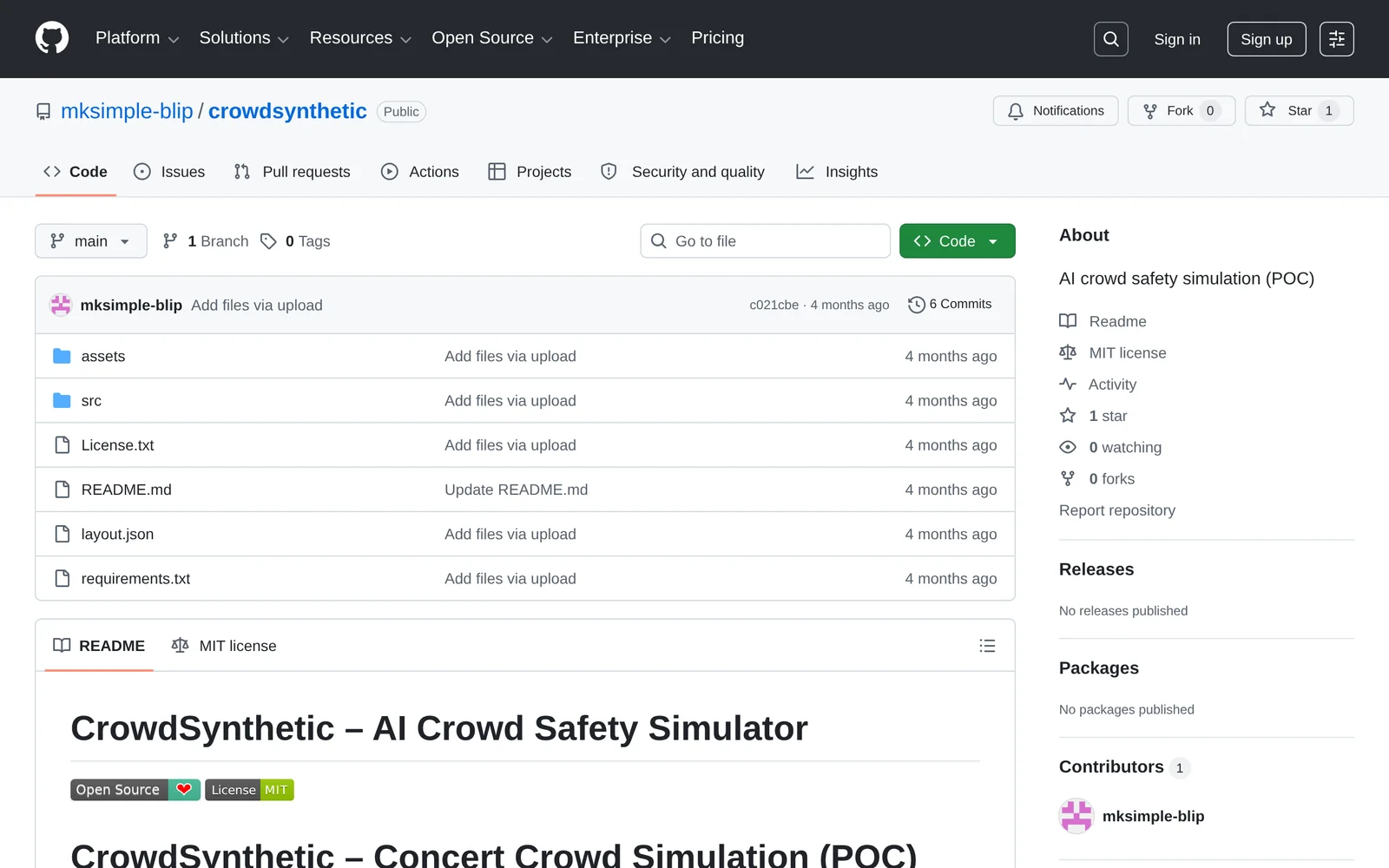Click the mksimple-blip contributor avatar

[1076, 816]
